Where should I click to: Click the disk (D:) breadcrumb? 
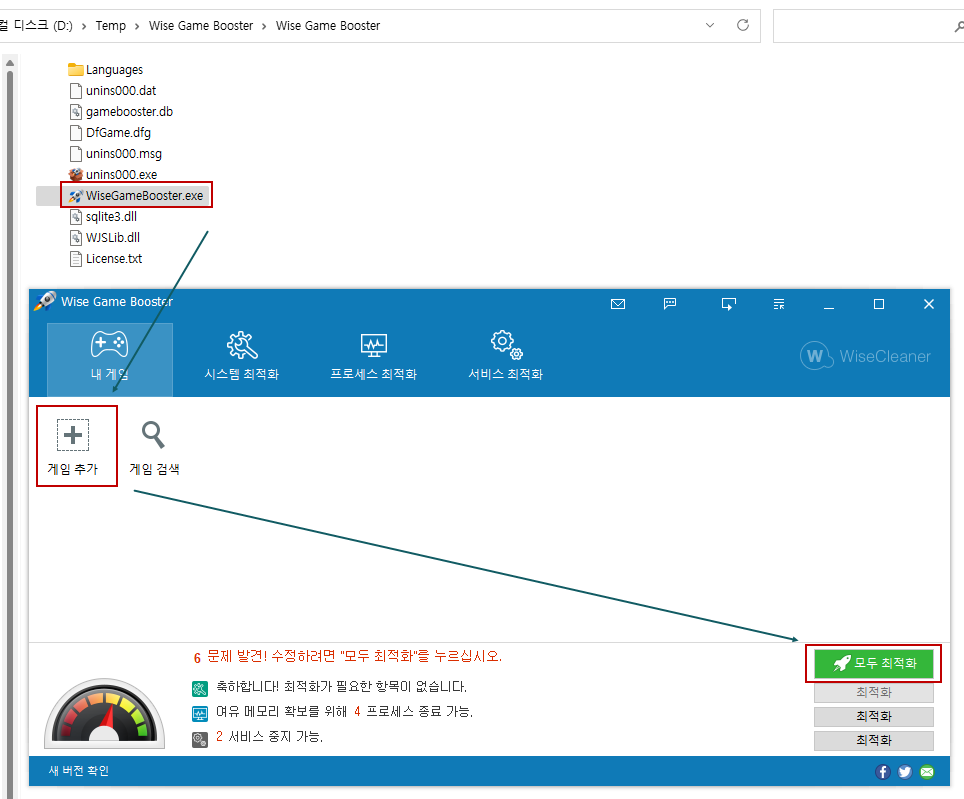coord(36,26)
